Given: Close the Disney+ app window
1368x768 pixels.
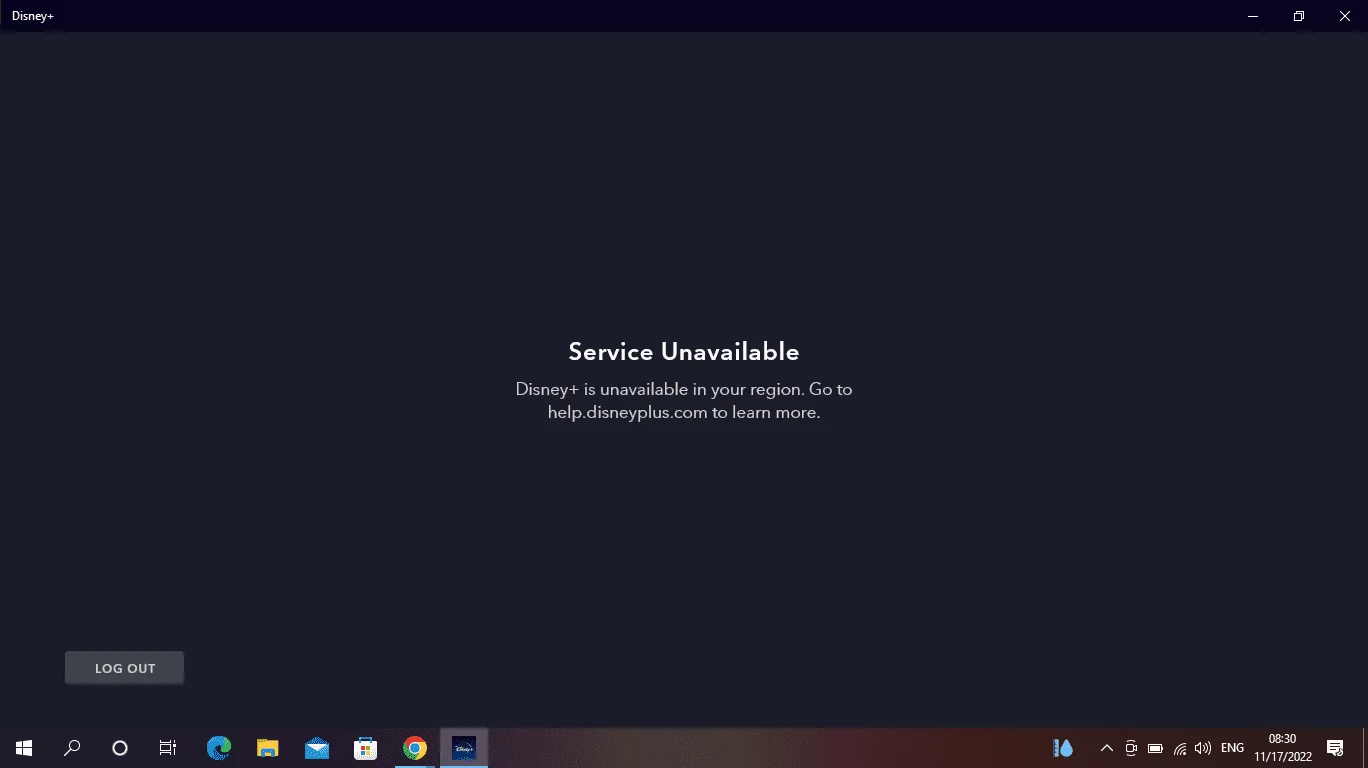Looking at the screenshot, I should pos(1345,16).
